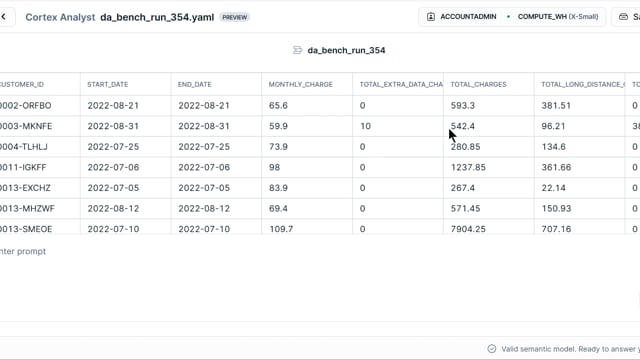
Task: Click total charges value 542.4
Action: 463,126
